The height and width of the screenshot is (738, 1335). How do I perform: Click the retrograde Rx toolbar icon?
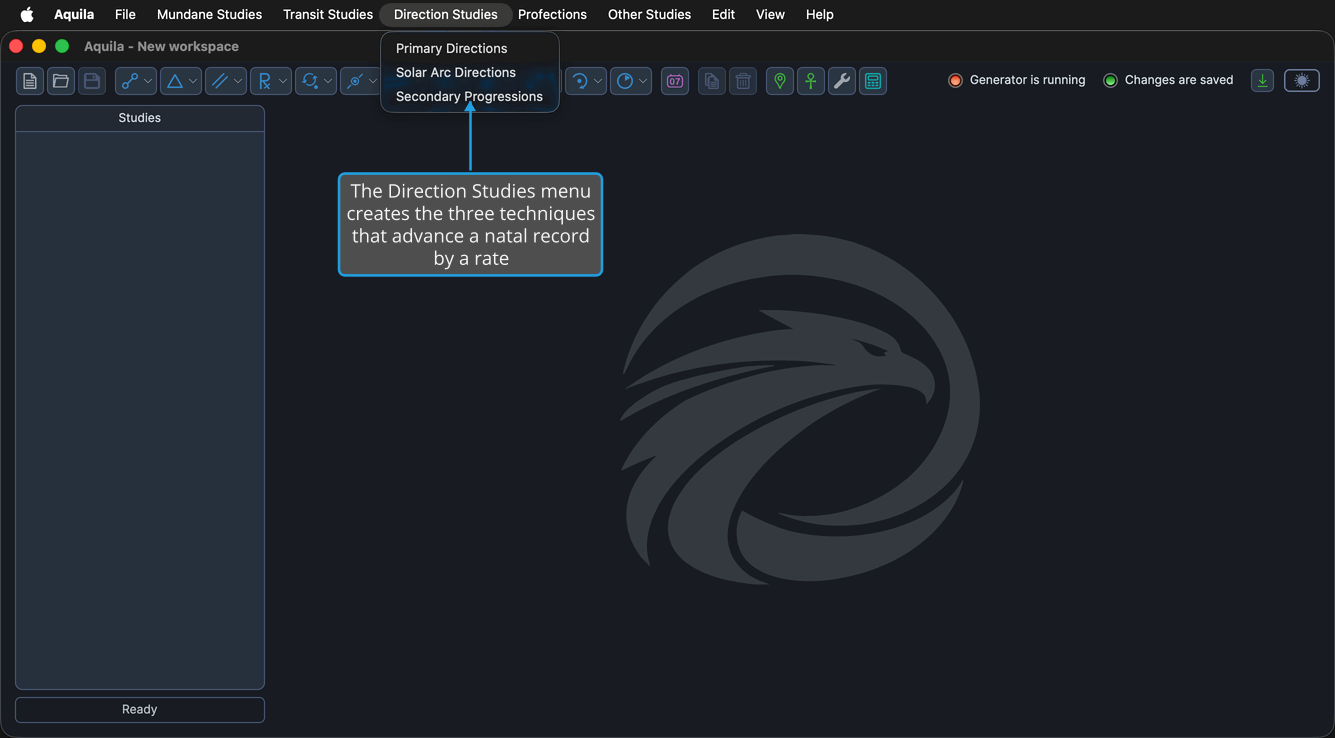[x=264, y=81]
